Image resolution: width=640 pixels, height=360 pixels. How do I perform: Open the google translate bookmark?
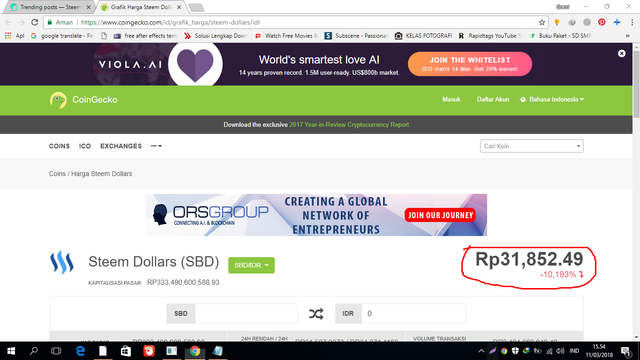(x=62, y=36)
